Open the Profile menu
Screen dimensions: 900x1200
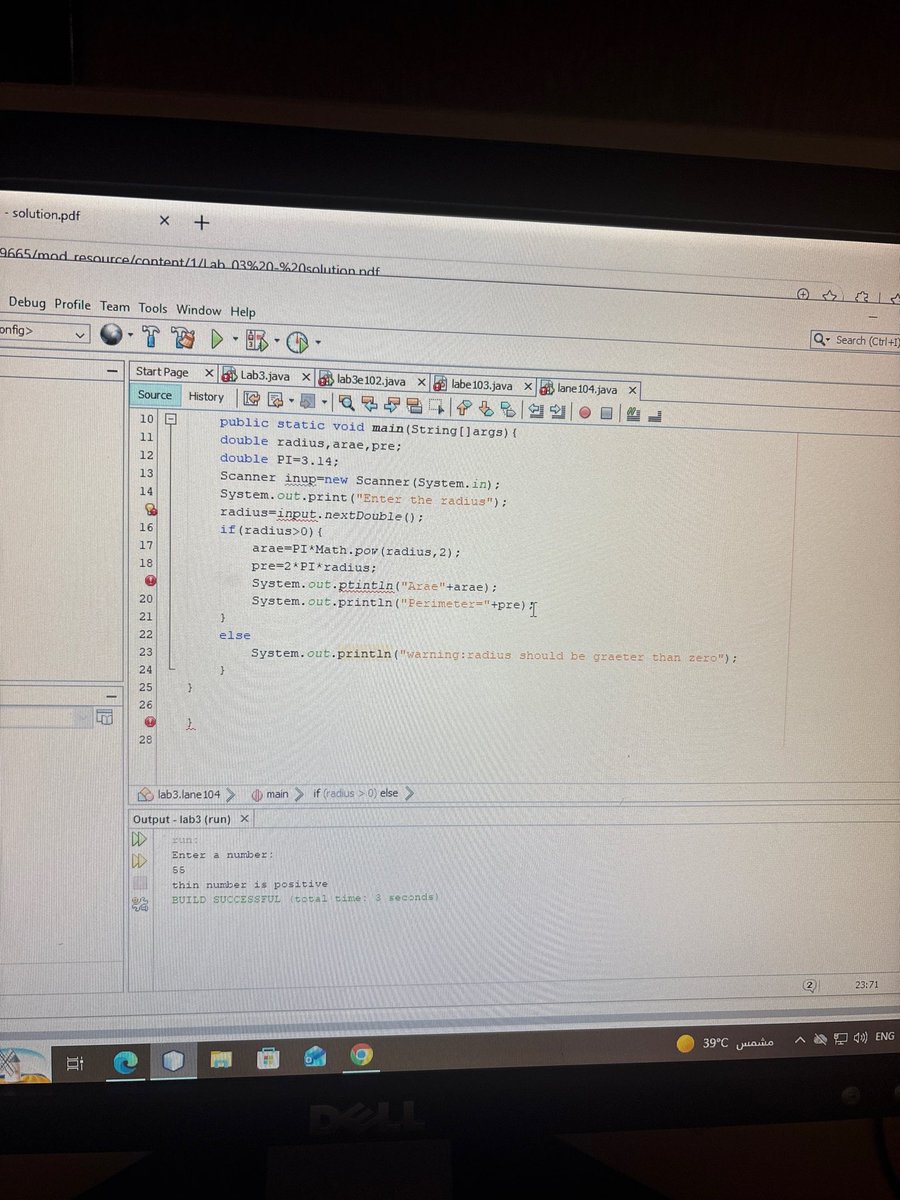[x=72, y=305]
